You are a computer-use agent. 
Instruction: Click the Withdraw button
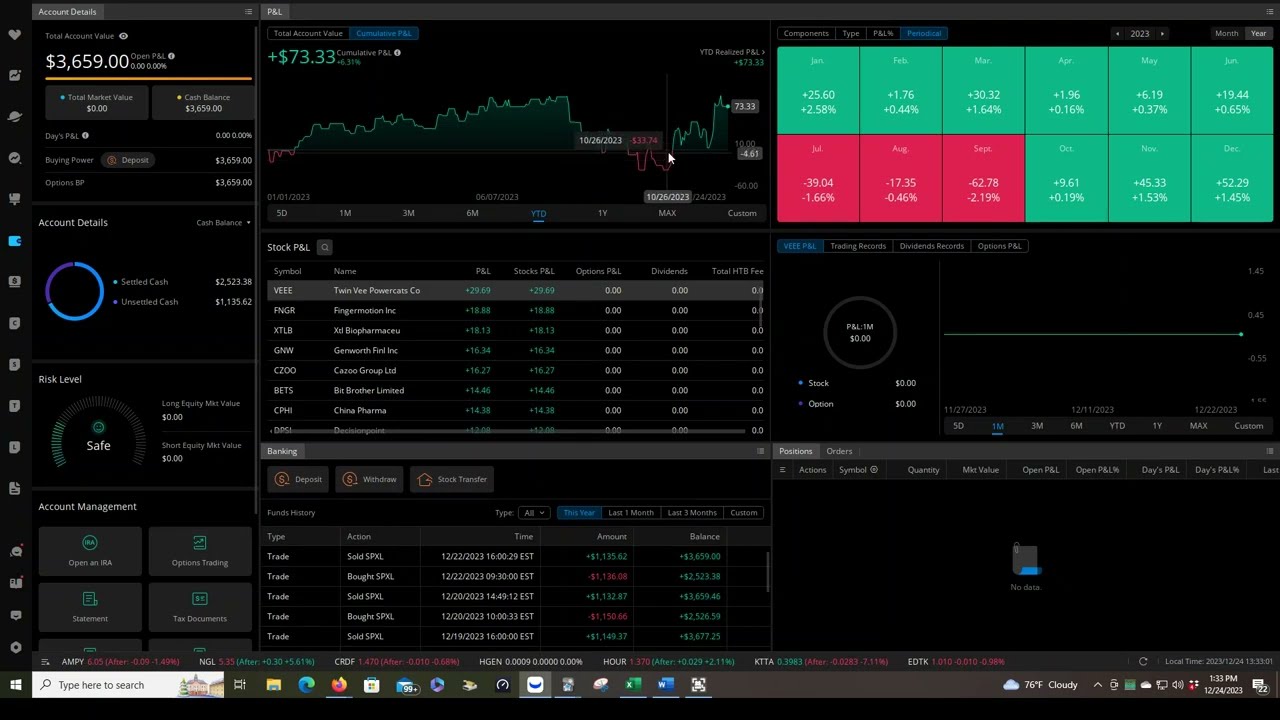point(370,479)
